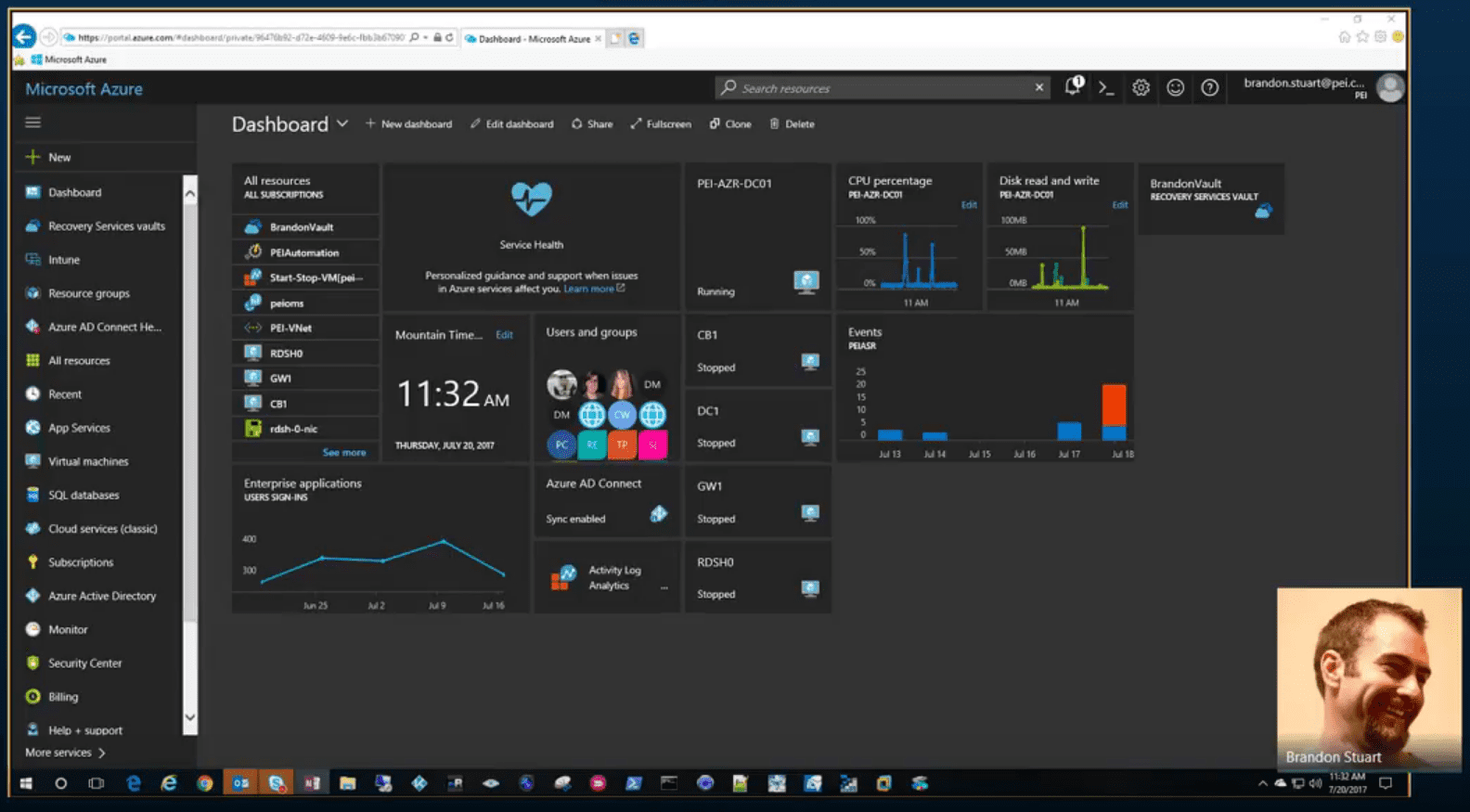Edit the Mountain Time clock tile
Screen dimensions: 1470x812
click(x=504, y=335)
